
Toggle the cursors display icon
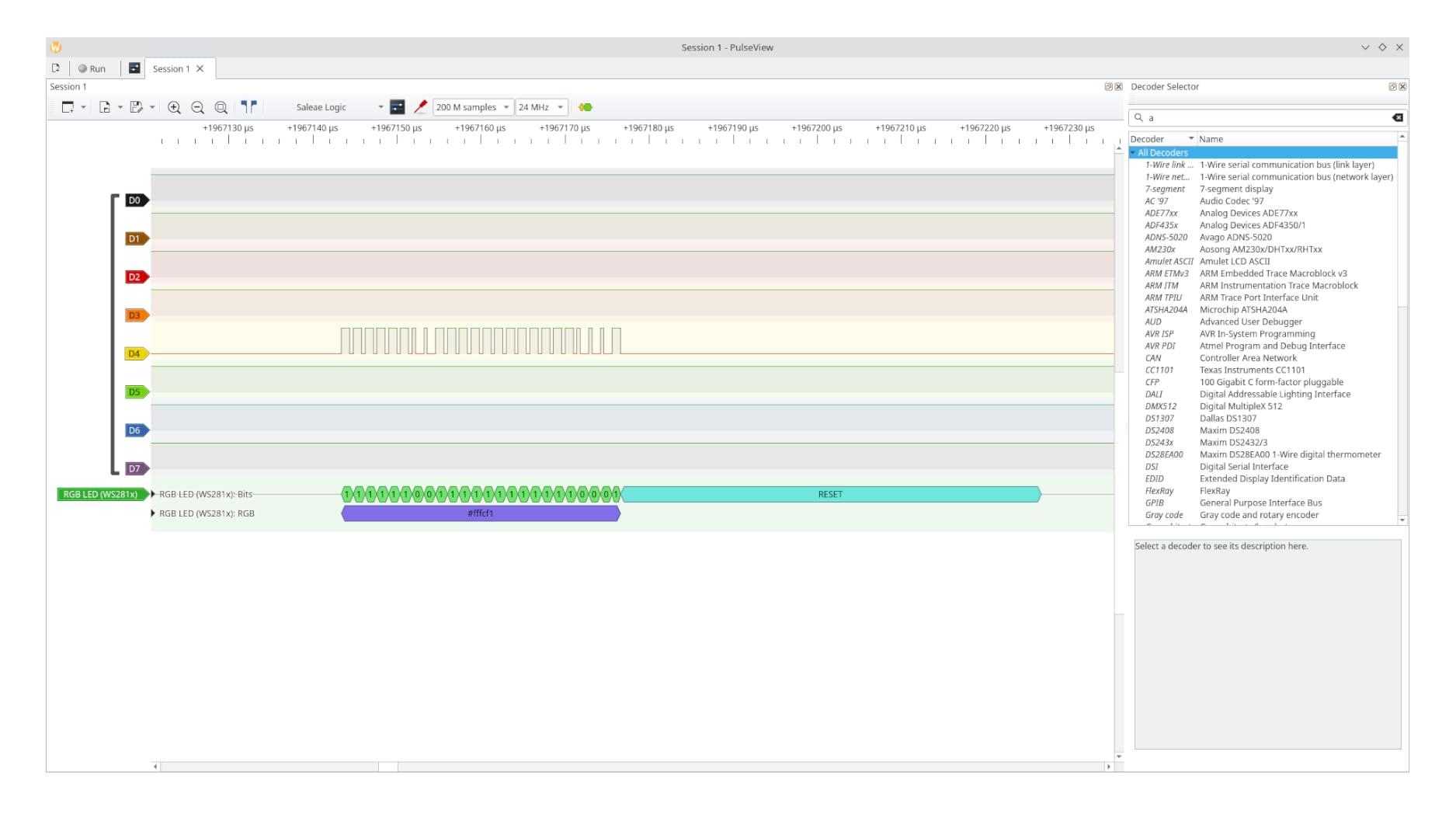click(x=248, y=107)
